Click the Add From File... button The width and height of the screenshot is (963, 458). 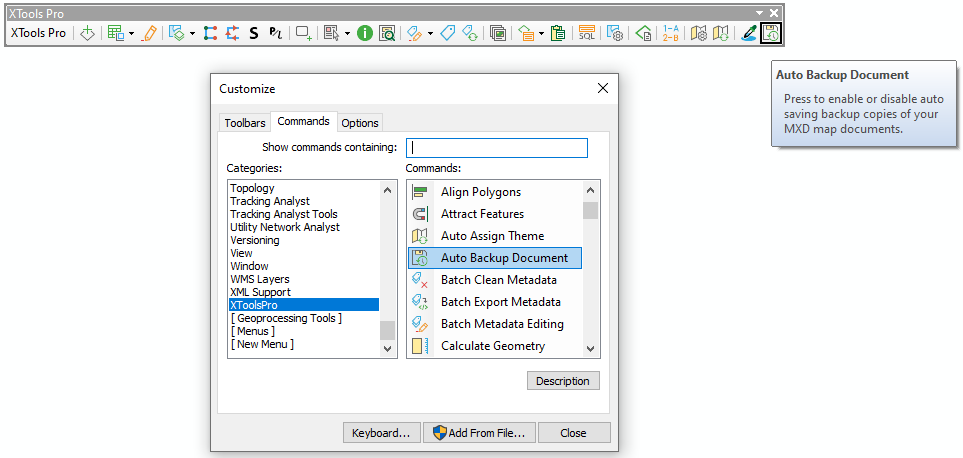click(x=479, y=433)
